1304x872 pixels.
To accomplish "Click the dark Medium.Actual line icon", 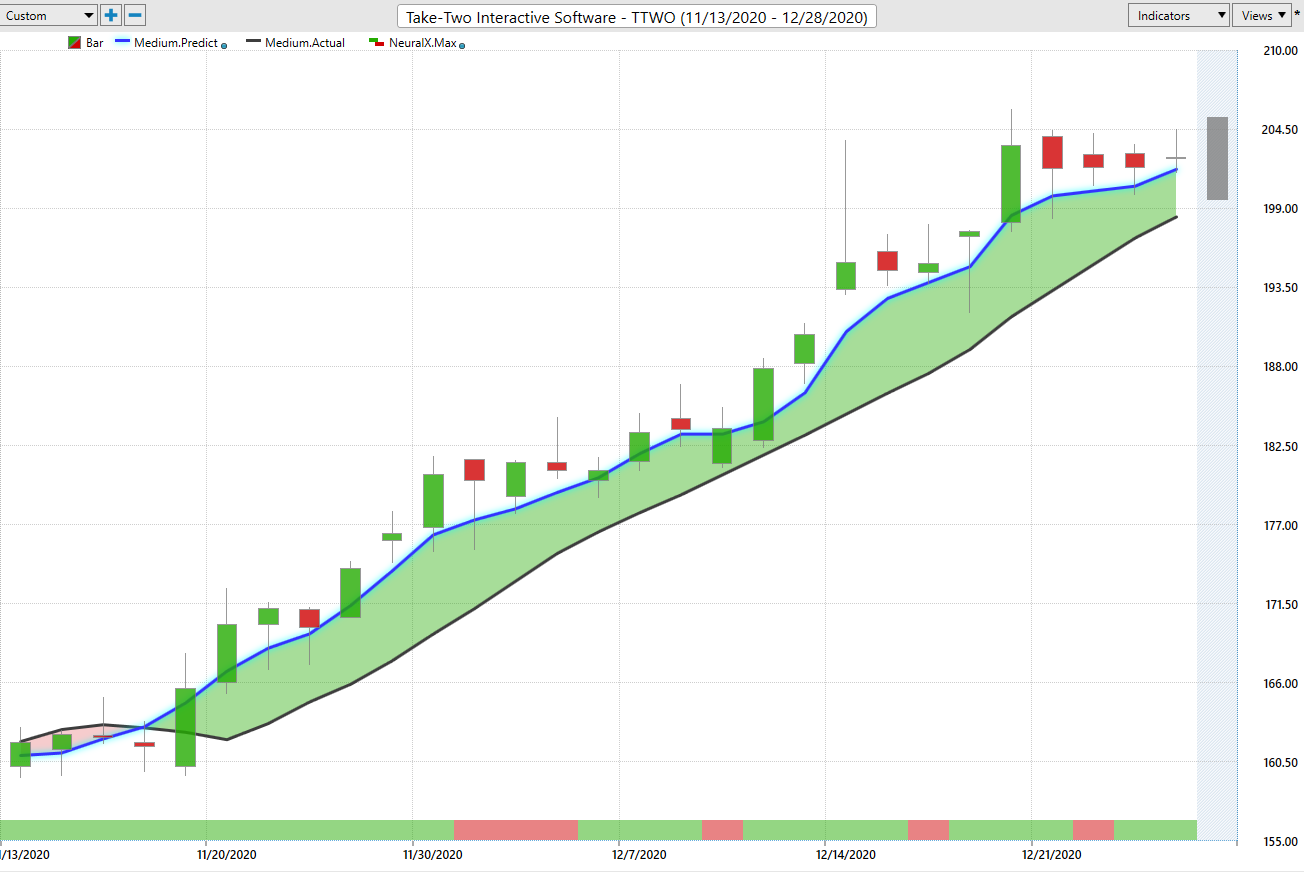I will pyautogui.click(x=252, y=43).
